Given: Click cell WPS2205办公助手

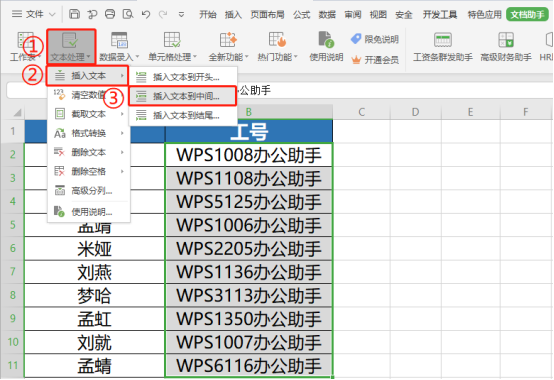Looking at the screenshot, I should click(249, 248).
